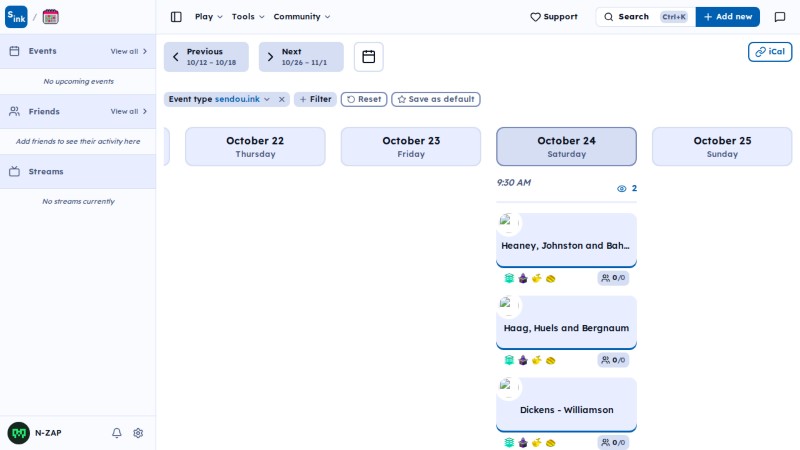Image resolution: width=800 pixels, height=450 pixels.
Task: Go to Previous week 10/12 – 10/18
Action: 206,57
